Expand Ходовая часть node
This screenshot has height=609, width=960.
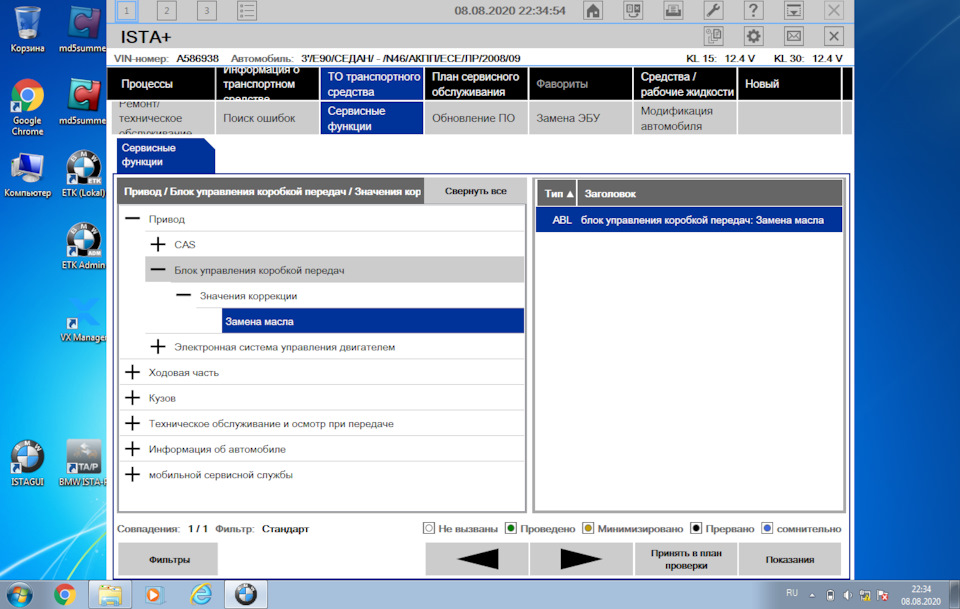[132, 372]
